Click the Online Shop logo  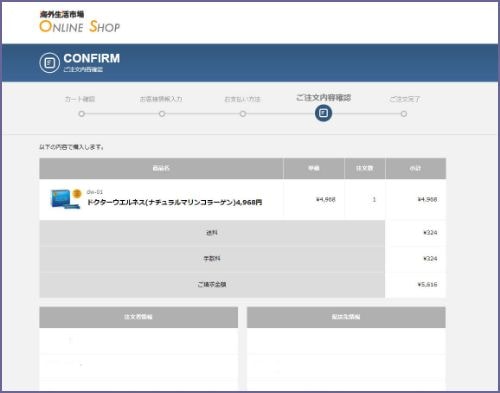point(80,22)
